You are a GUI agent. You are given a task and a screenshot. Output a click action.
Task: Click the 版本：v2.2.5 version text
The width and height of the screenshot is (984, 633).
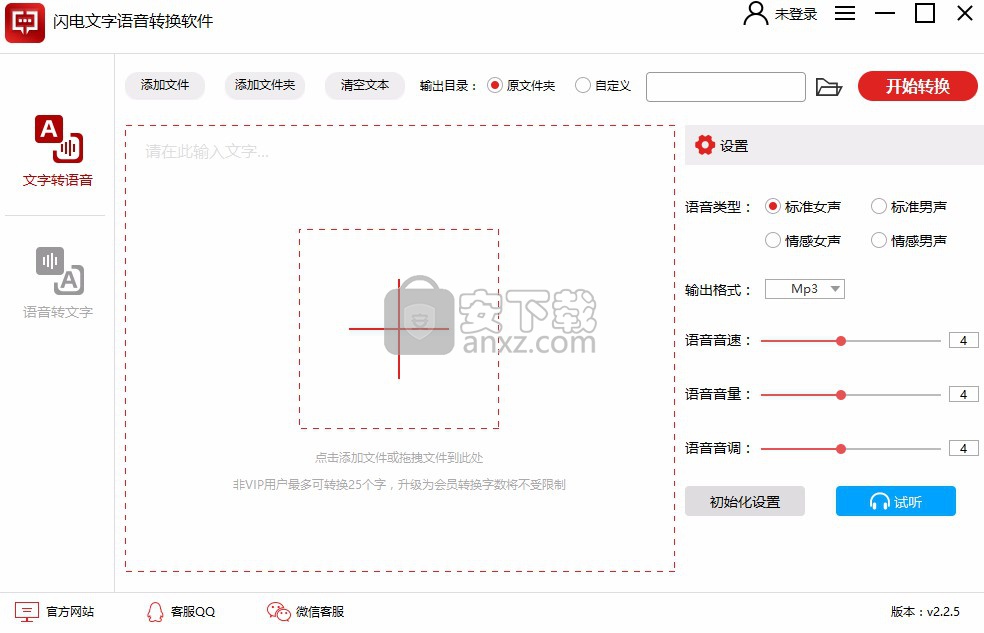925,612
